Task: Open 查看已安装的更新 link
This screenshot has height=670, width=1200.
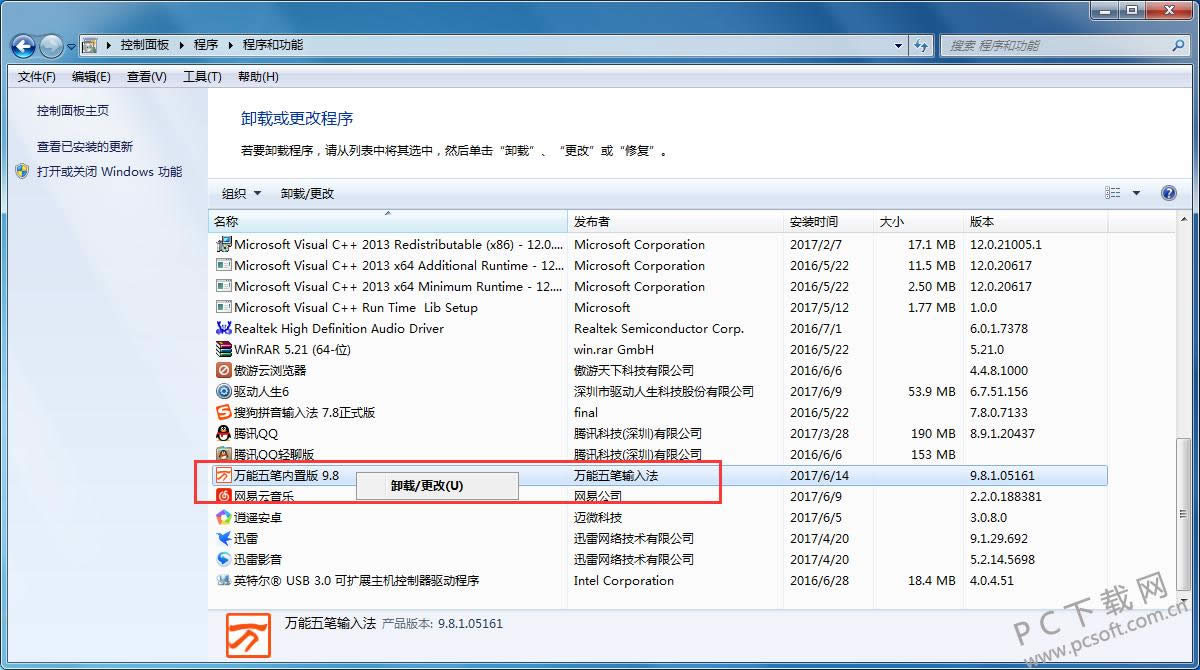Action: point(85,147)
